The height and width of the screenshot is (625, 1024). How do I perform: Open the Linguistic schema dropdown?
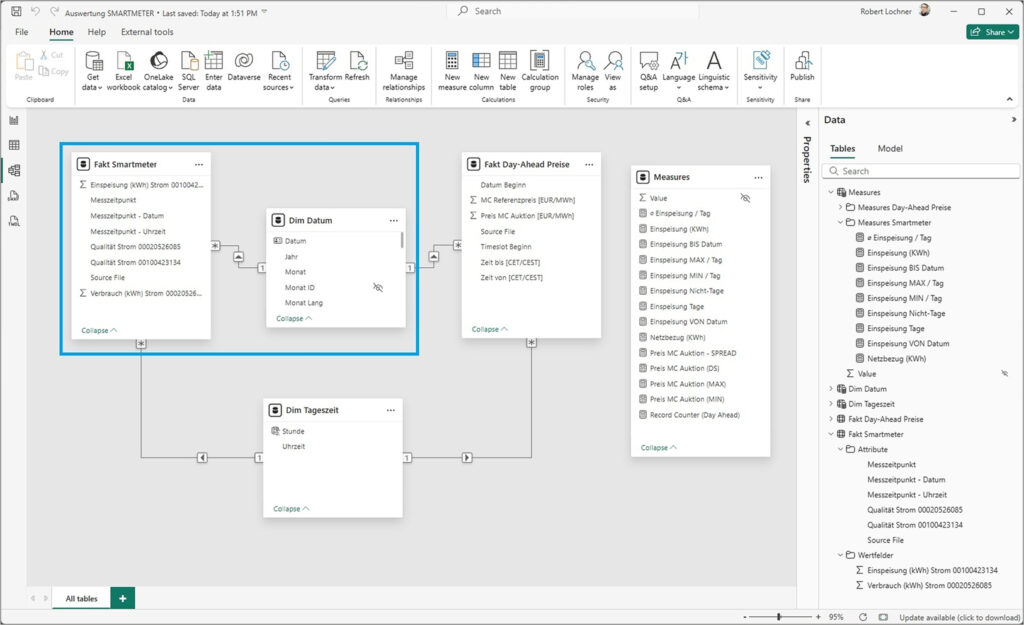pyautogui.click(x=714, y=71)
